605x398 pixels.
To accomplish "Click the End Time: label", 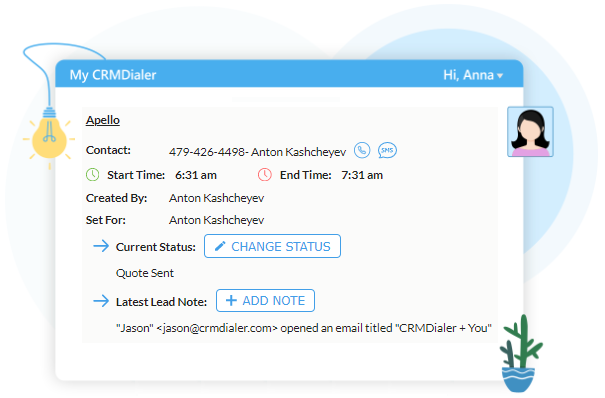I will pyautogui.click(x=306, y=175).
